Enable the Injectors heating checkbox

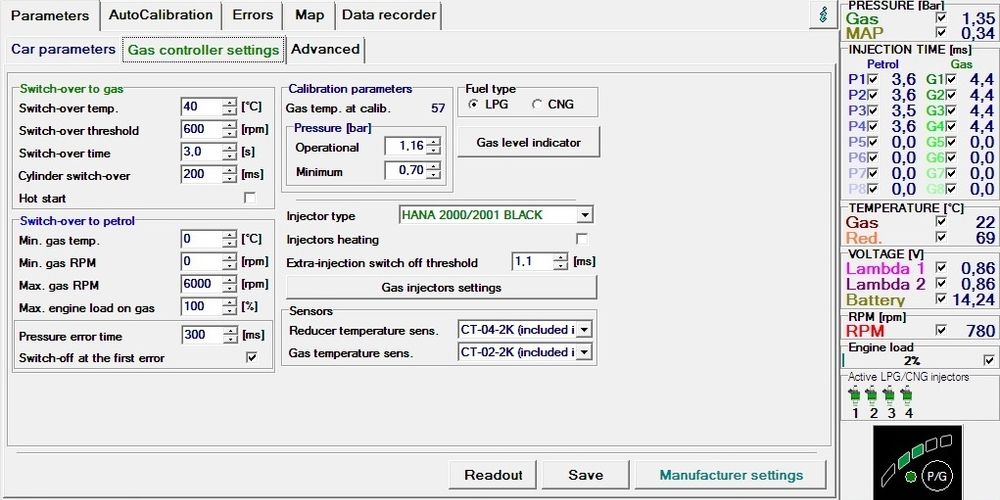tap(582, 239)
